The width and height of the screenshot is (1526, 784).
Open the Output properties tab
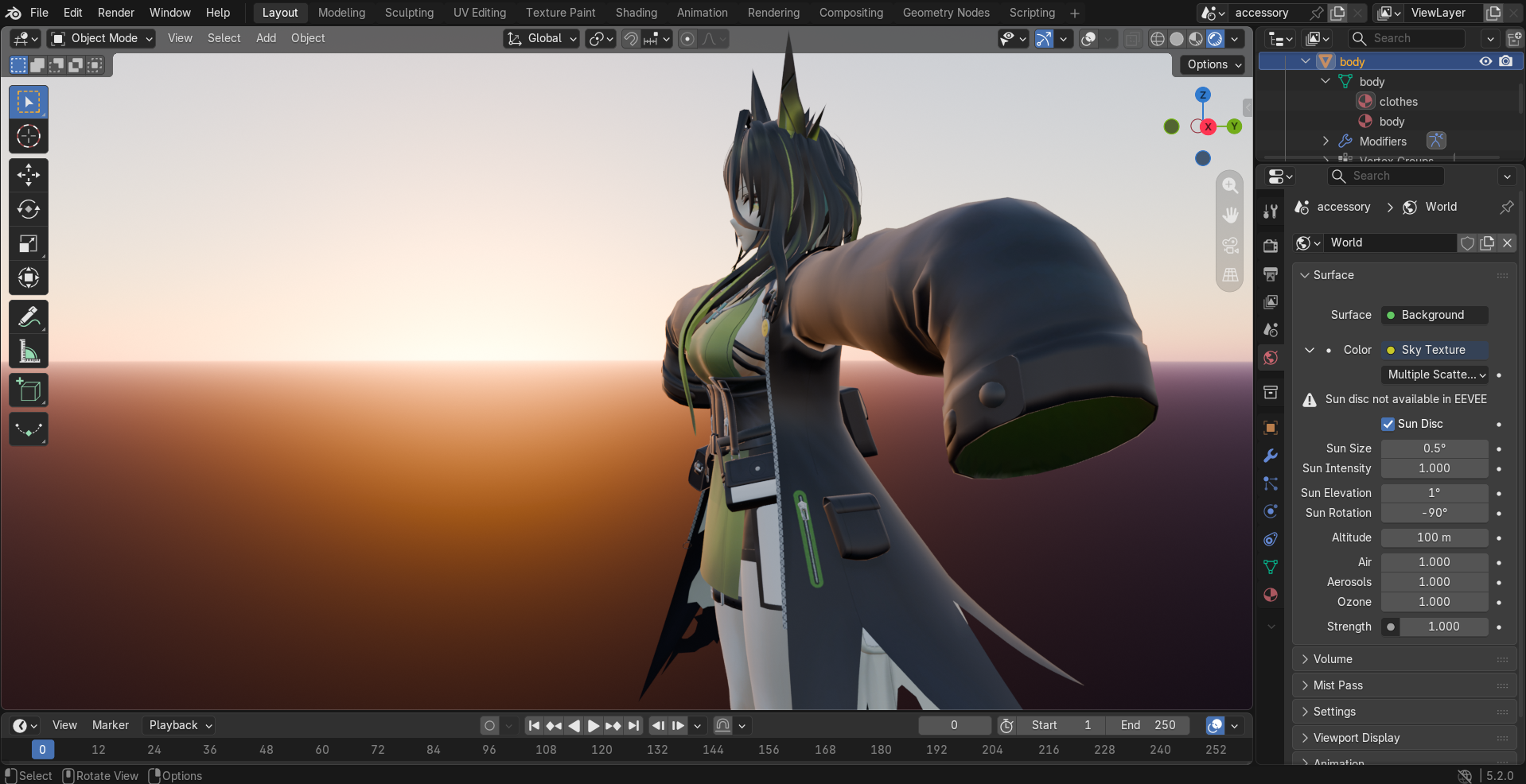pos(1271,274)
